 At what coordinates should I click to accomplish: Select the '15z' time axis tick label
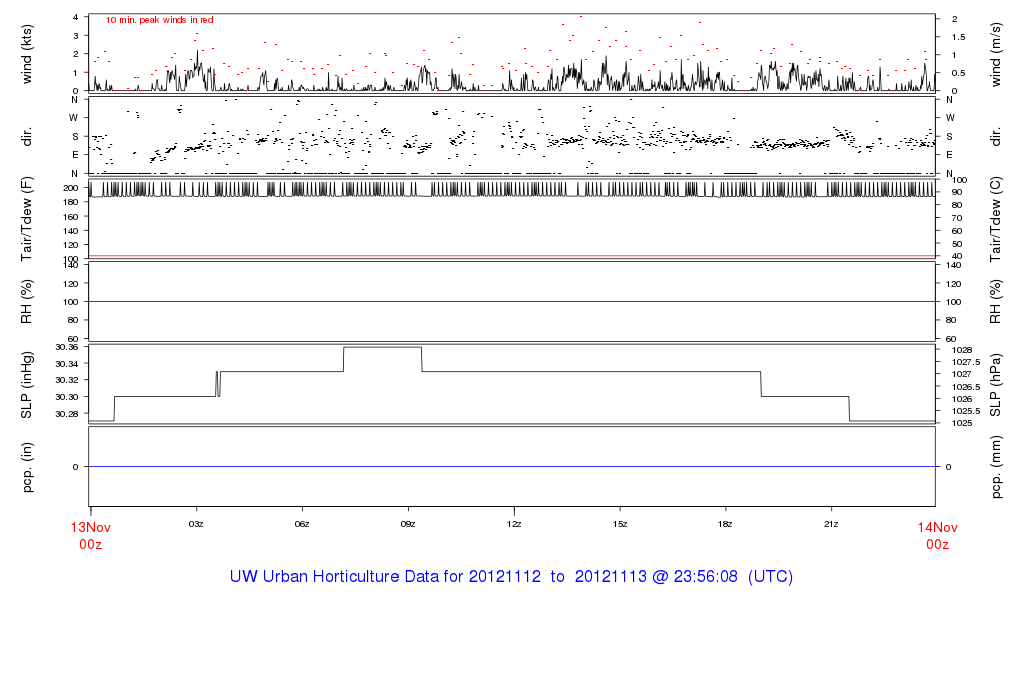coord(620,524)
